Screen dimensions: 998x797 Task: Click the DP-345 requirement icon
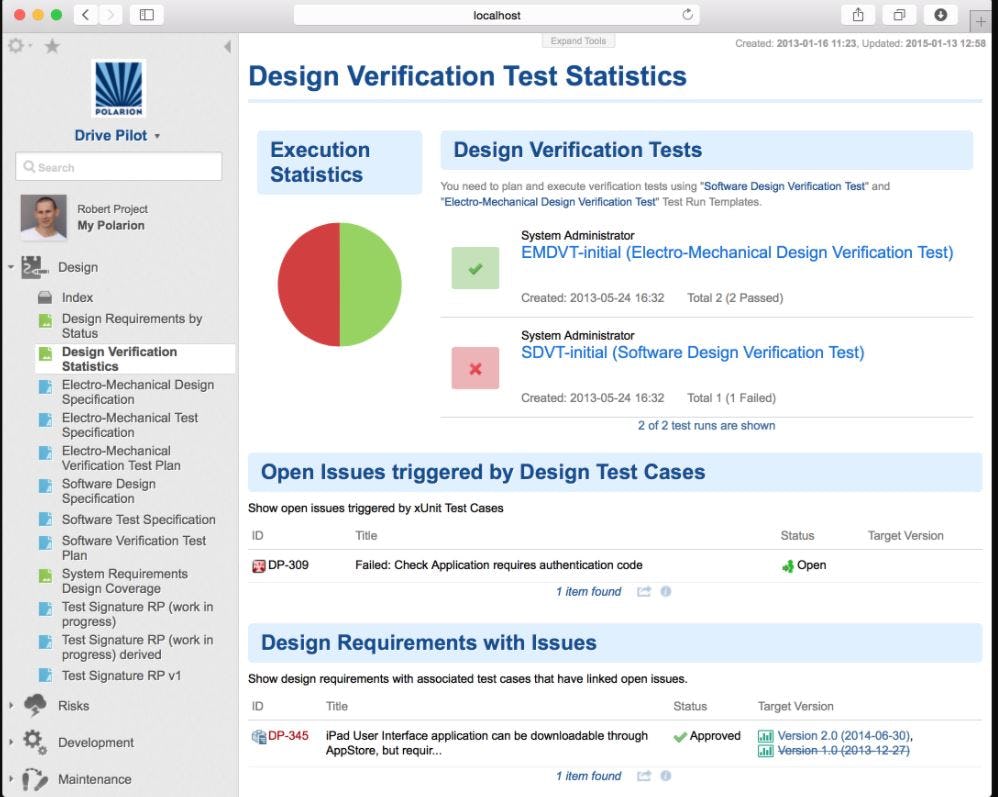(x=258, y=736)
